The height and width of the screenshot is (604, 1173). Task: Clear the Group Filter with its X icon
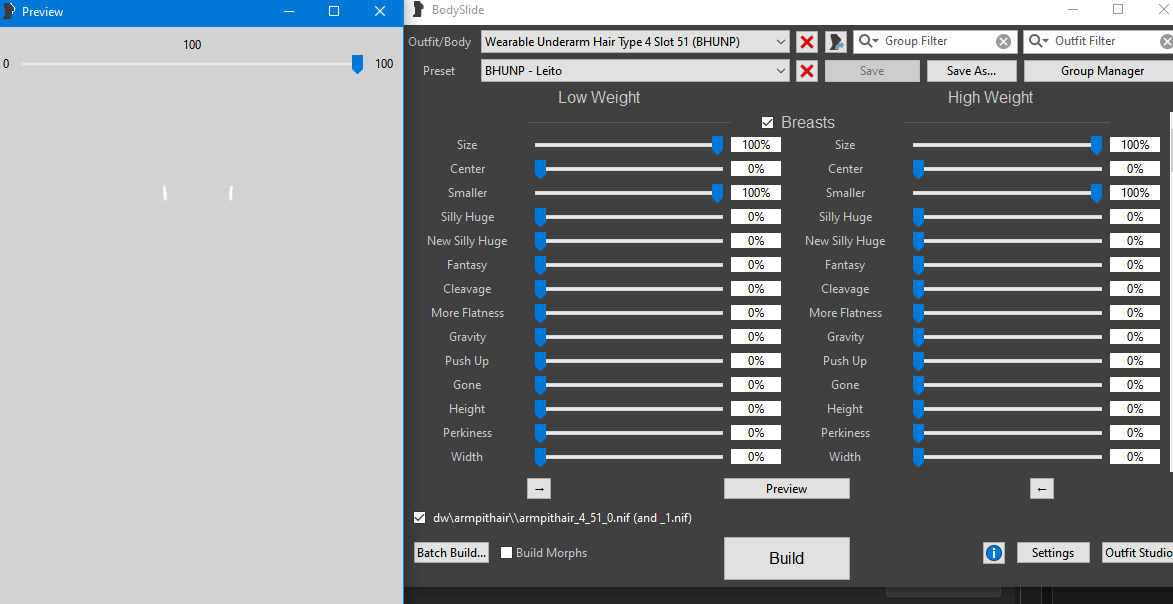tap(1003, 42)
